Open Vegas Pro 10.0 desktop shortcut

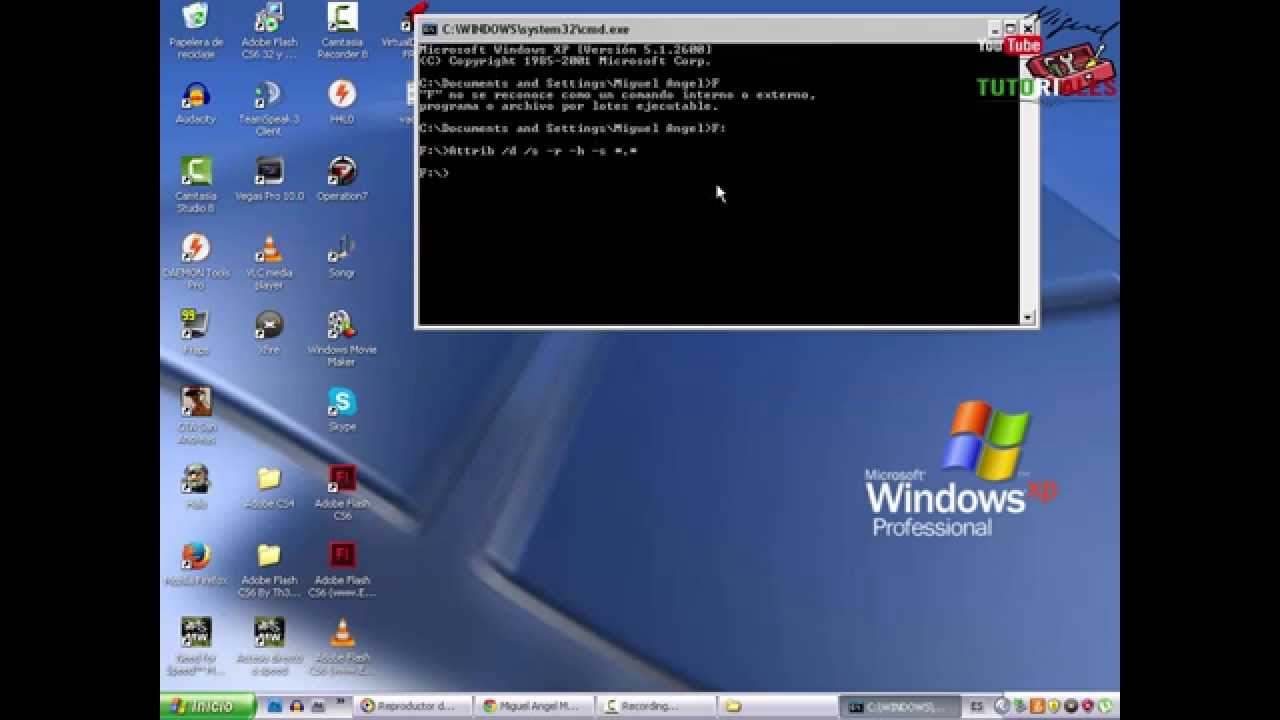point(268,171)
